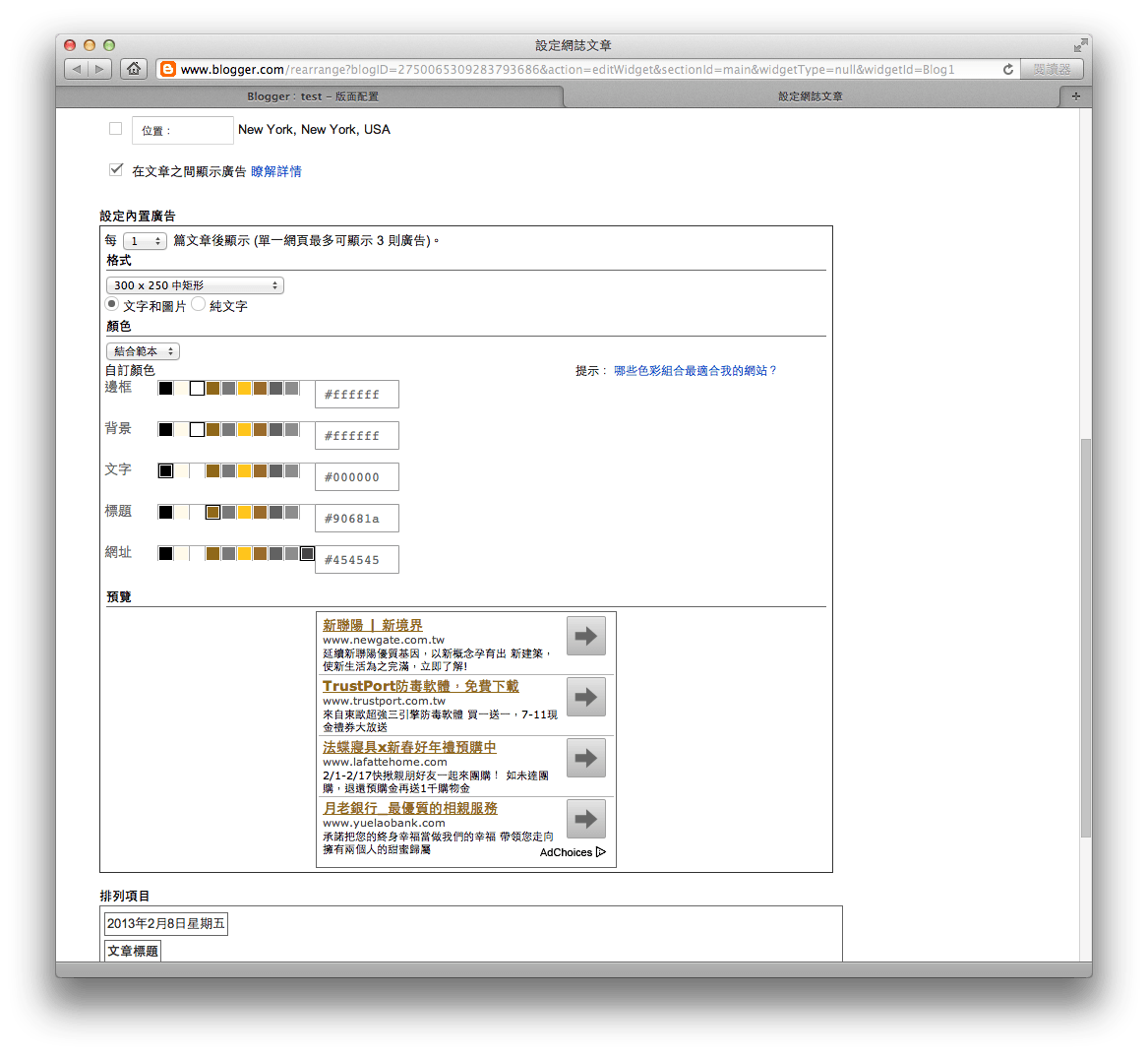Click the #90681a title color input field

(x=356, y=518)
